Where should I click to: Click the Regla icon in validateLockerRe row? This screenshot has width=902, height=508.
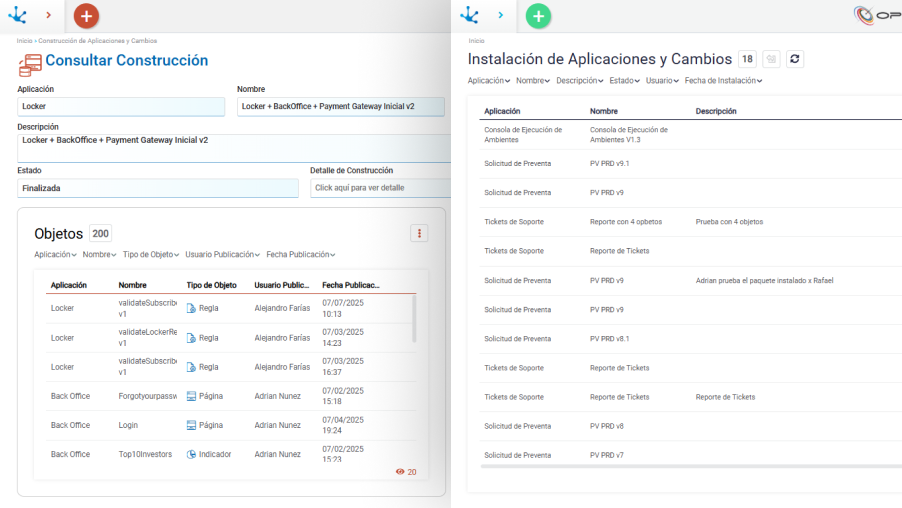pos(191,338)
